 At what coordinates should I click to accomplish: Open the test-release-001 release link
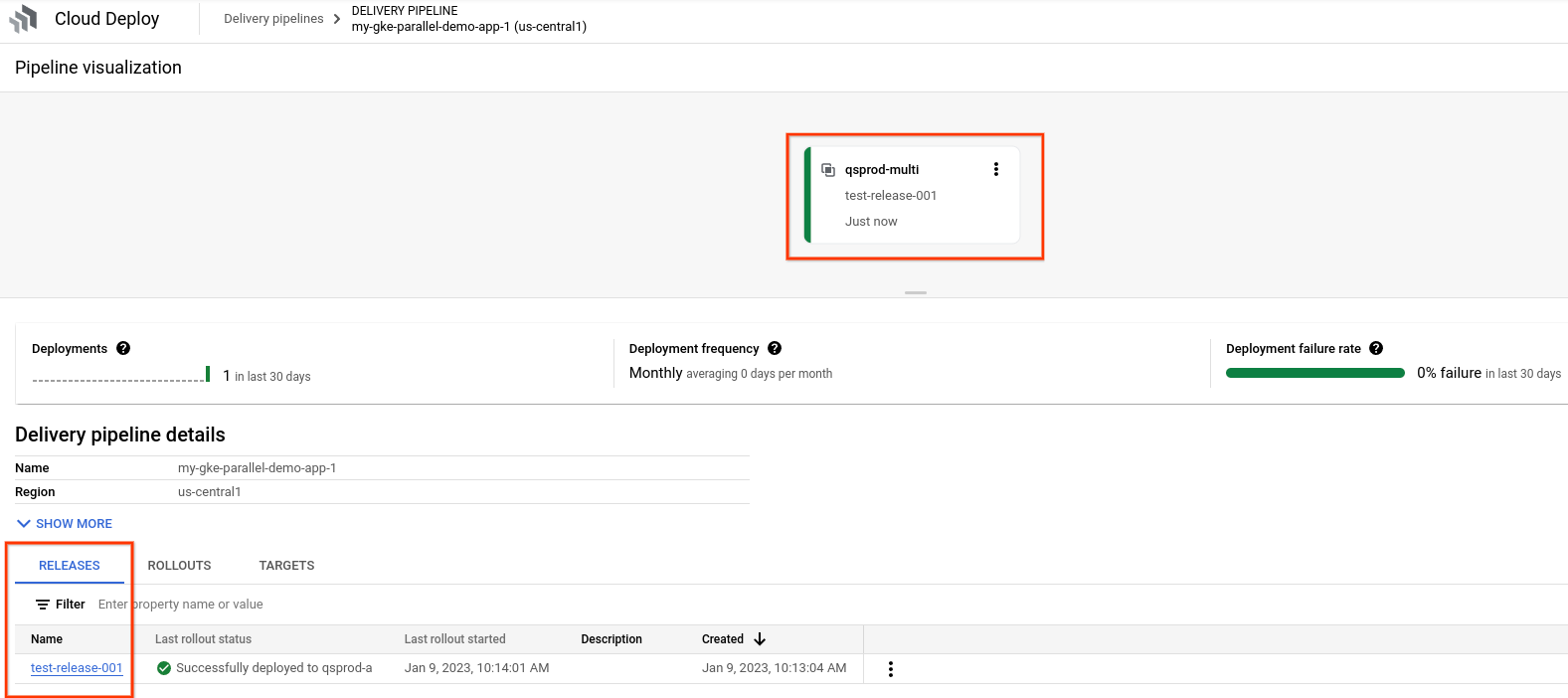tap(77, 668)
